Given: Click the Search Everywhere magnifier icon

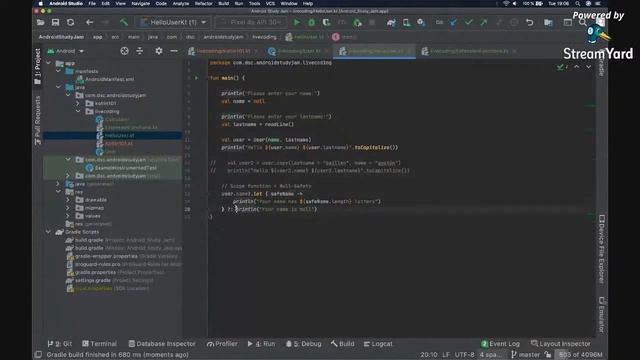Looking at the screenshot, I should [582, 22].
